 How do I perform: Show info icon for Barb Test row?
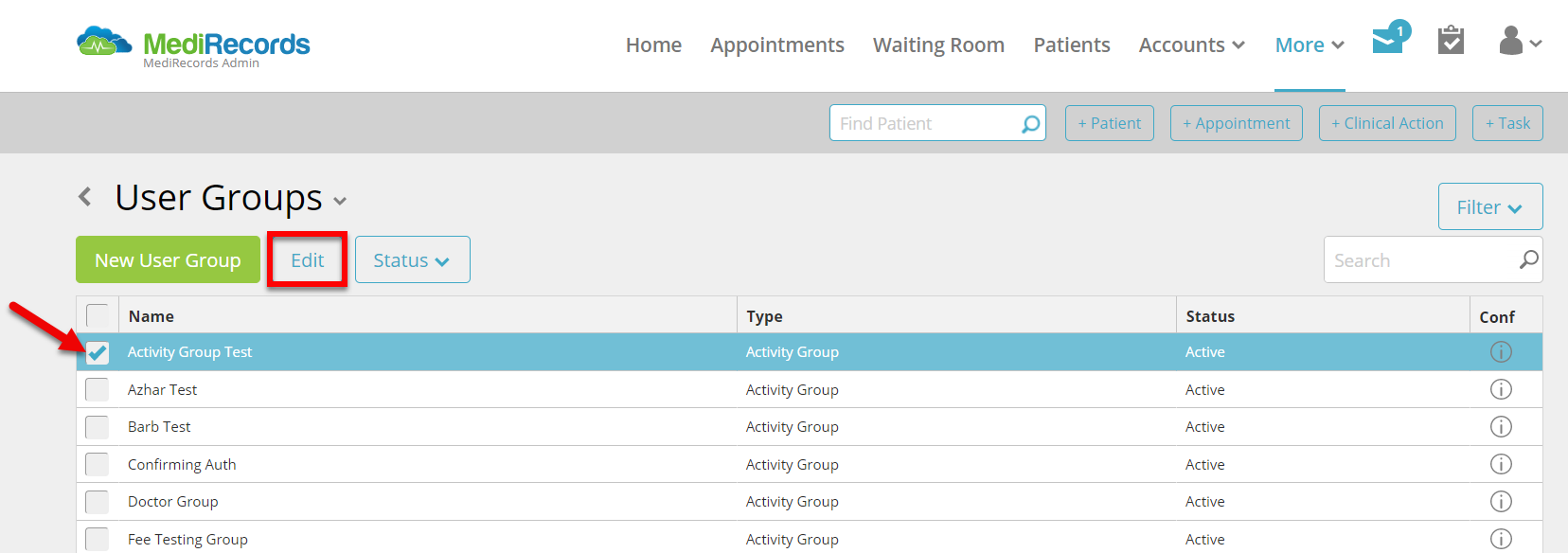click(x=1501, y=427)
